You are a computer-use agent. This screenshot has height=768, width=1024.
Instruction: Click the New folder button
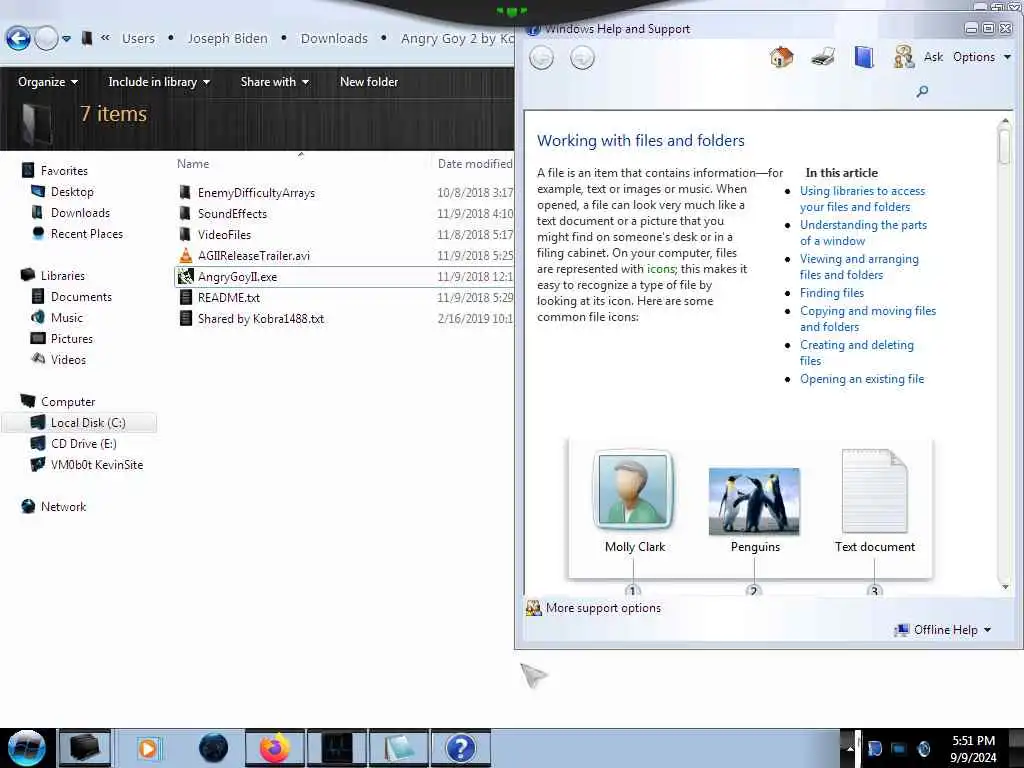point(369,82)
